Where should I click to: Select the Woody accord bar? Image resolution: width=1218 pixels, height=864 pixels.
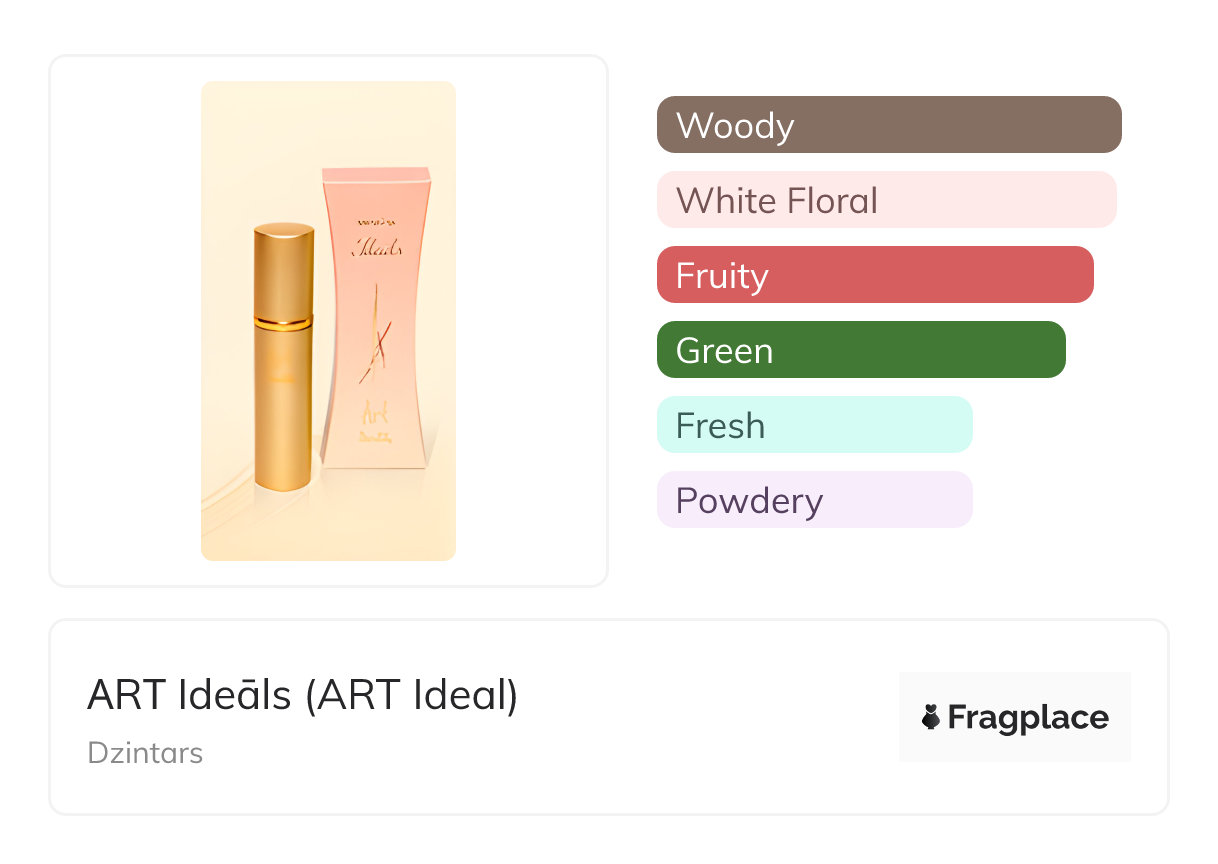889,125
